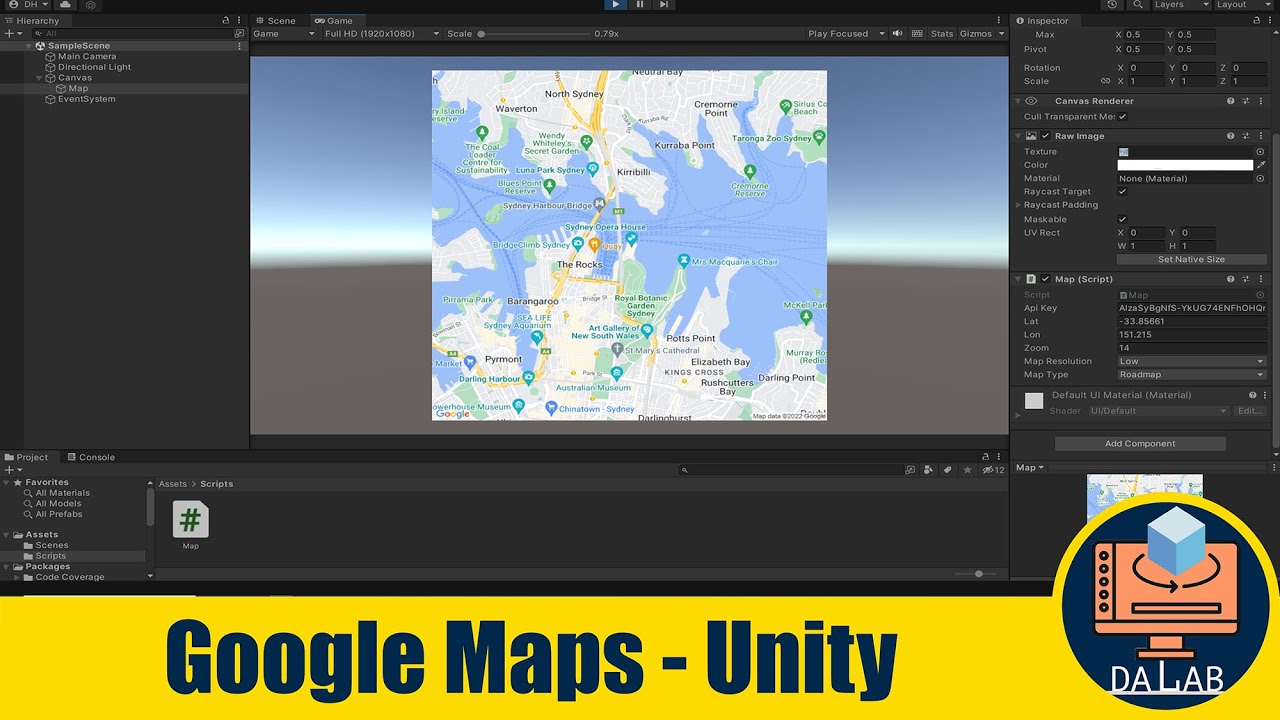Viewport: 1280px width, 720px height.
Task: Open Unity cloud services icon
Action: 66,5
